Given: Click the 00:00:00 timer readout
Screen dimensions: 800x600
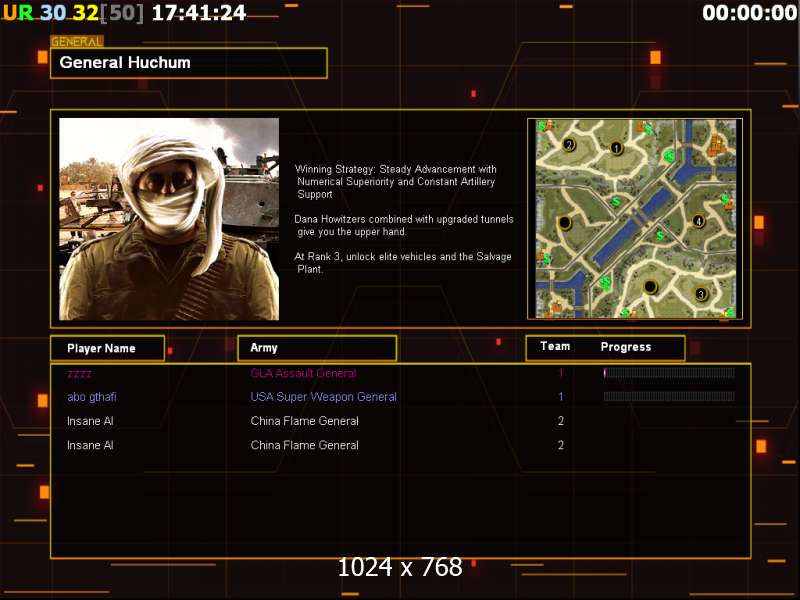Looking at the screenshot, I should pyautogui.click(x=749, y=13).
